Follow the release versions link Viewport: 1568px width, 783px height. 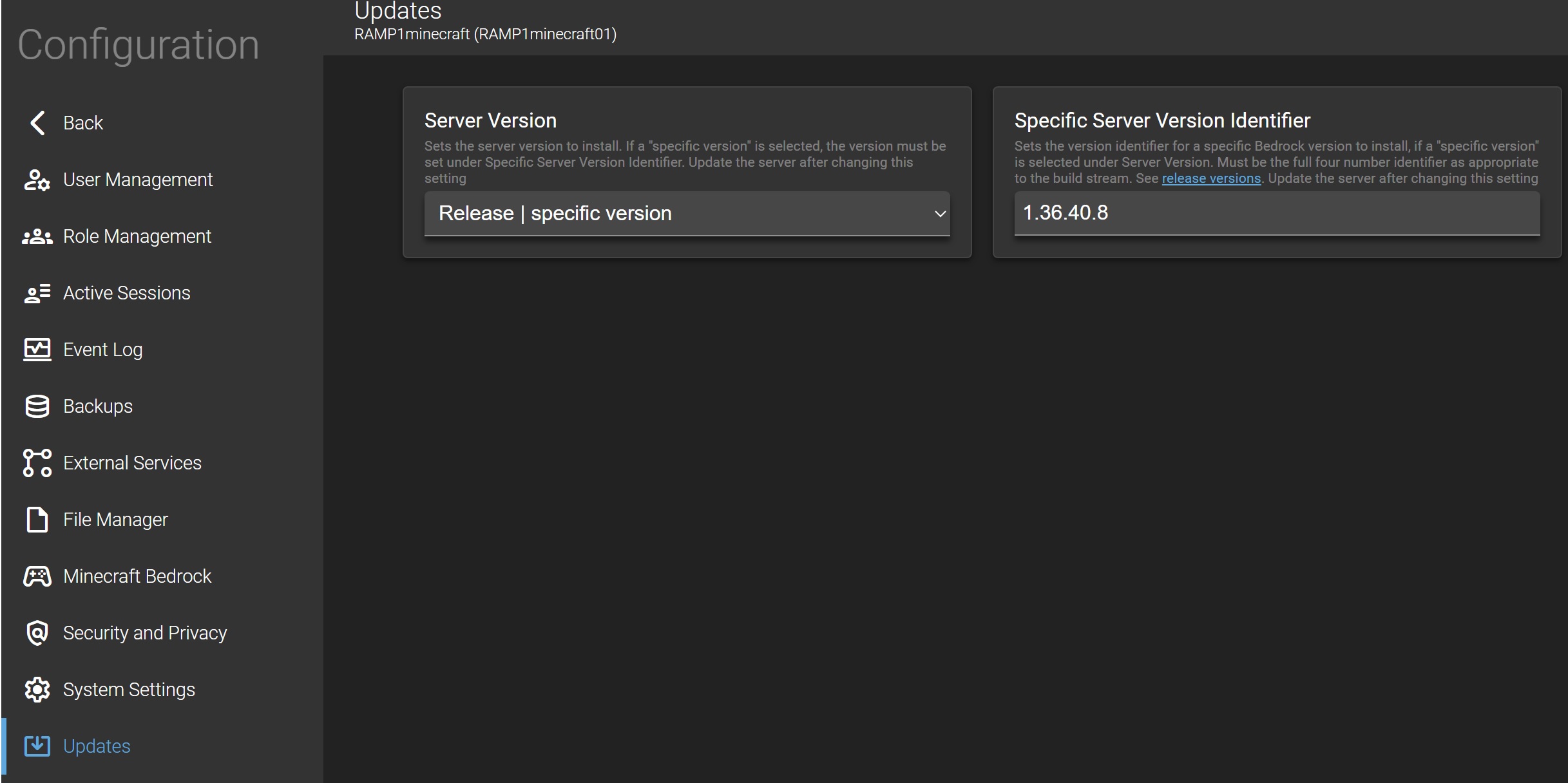tap(1211, 178)
